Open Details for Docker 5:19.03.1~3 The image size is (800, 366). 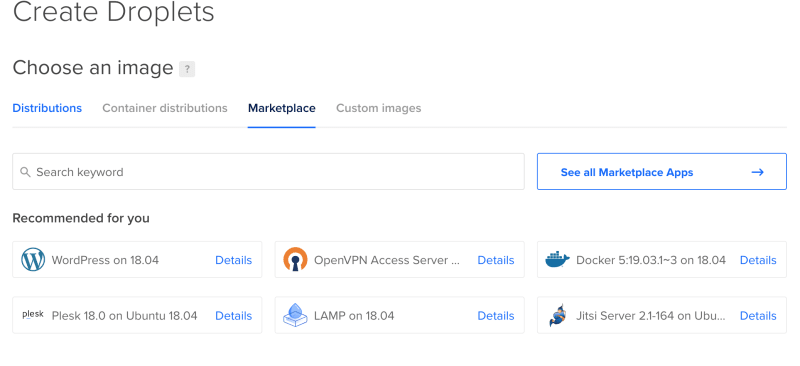point(758,260)
